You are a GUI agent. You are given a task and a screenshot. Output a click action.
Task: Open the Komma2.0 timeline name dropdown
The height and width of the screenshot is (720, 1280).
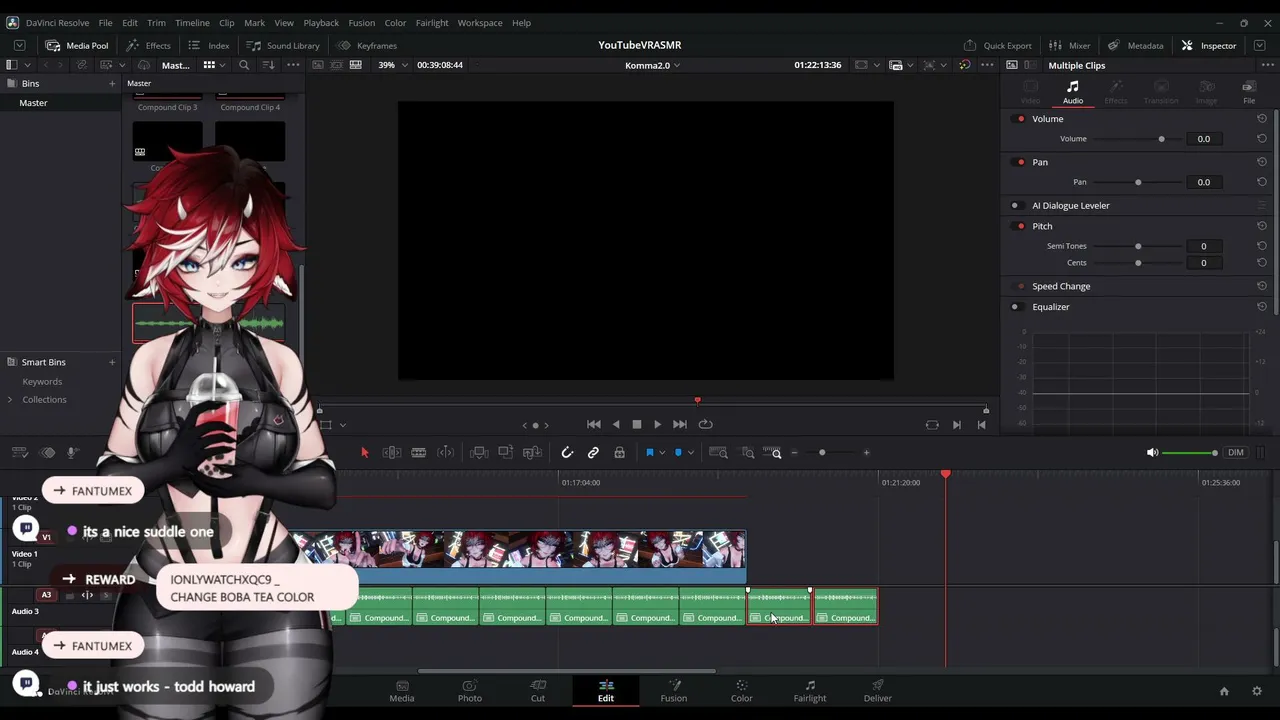point(652,65)
